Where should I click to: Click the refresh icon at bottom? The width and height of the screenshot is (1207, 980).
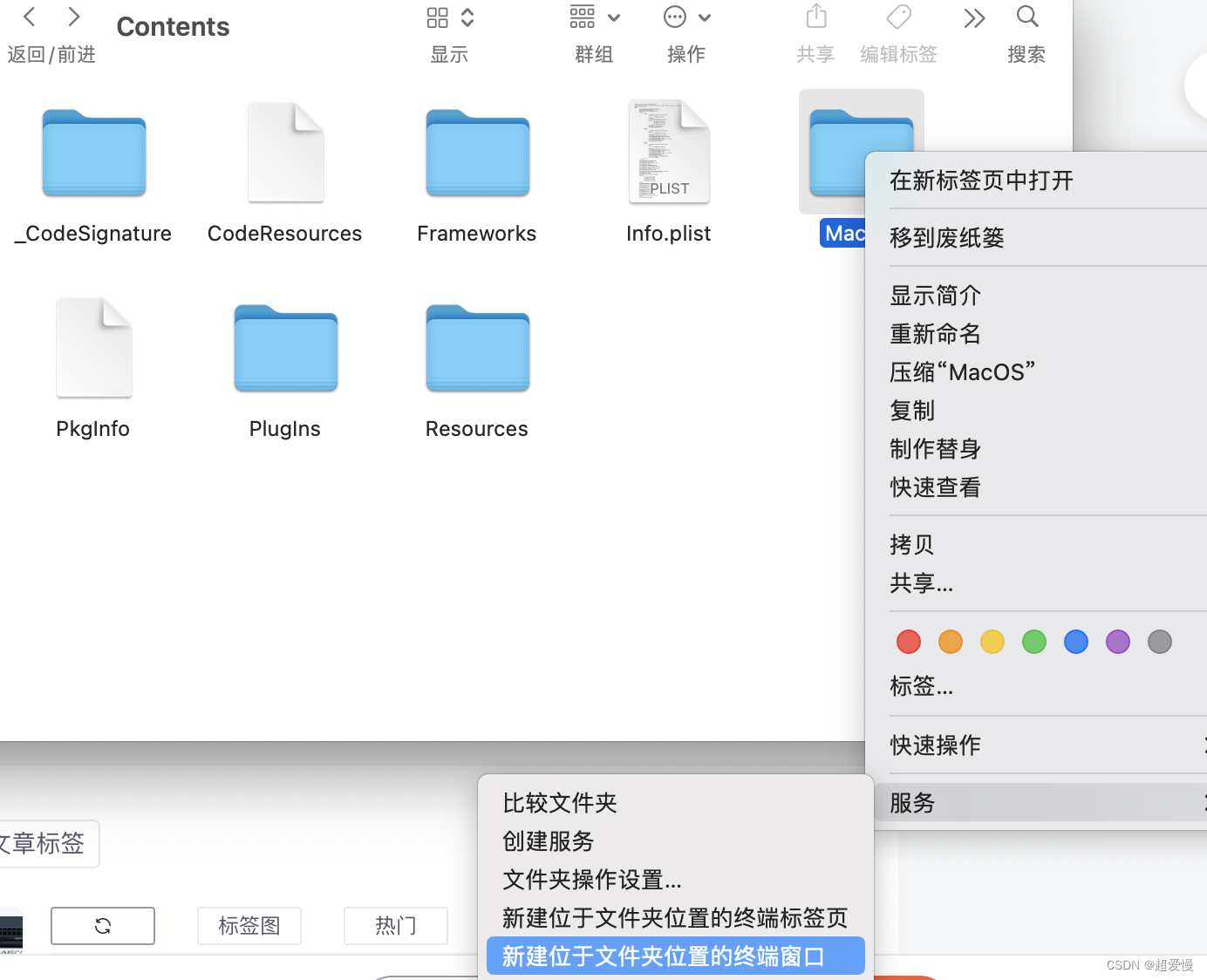tap(102, 925)
